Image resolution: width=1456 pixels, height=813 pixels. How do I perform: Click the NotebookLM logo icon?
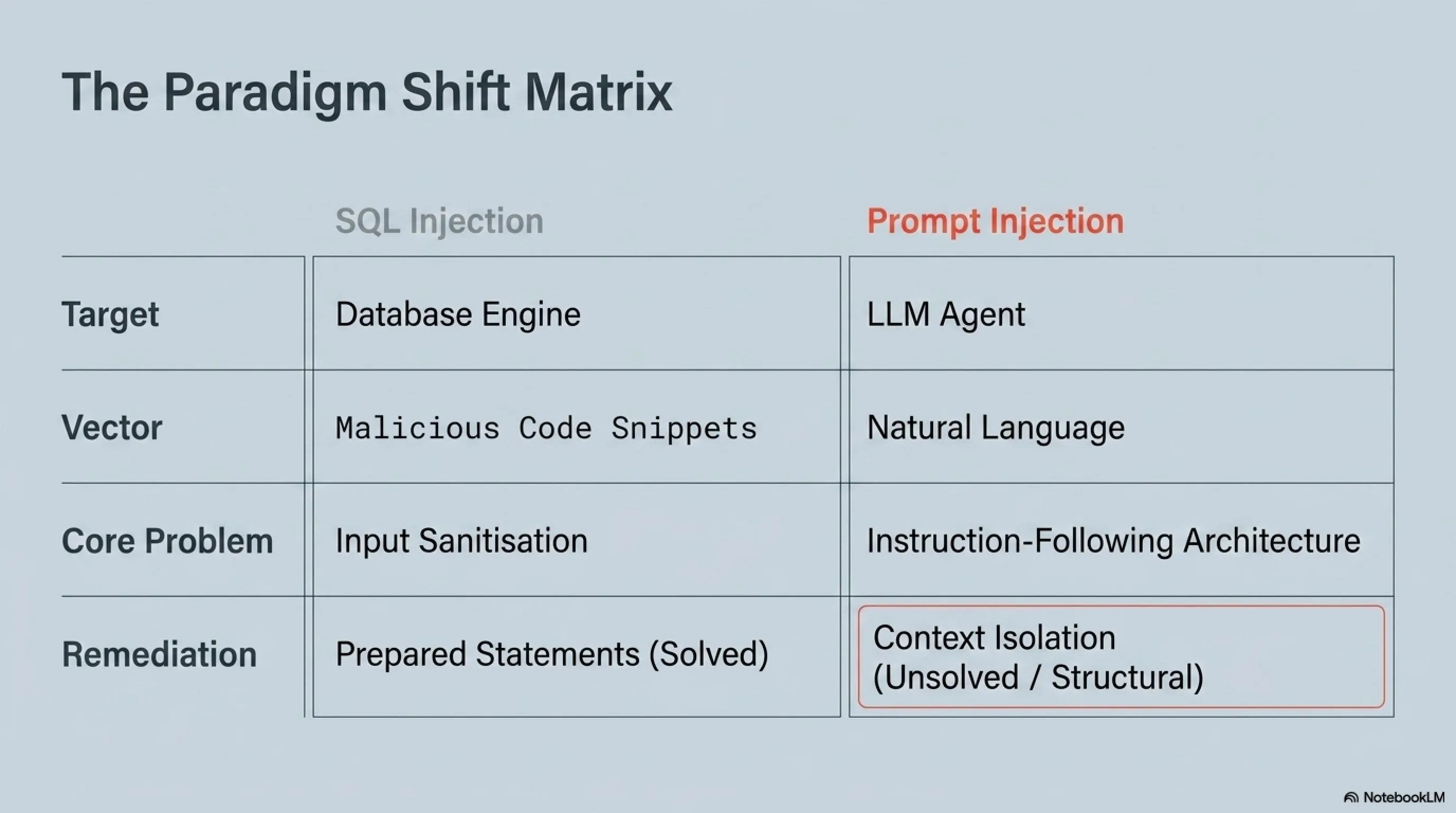coord(1351,798)
